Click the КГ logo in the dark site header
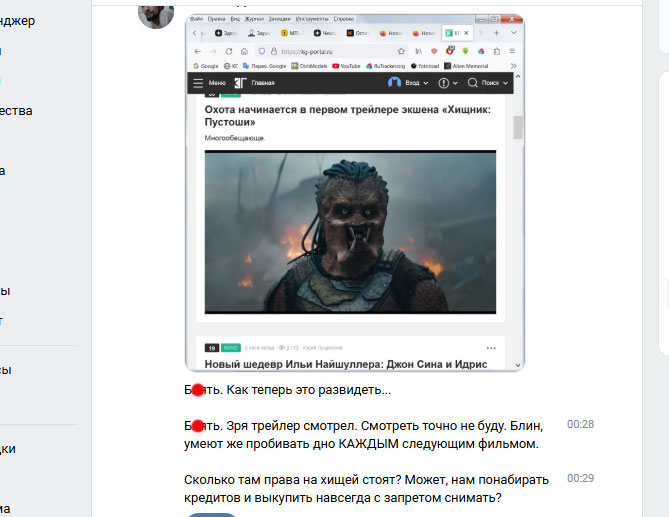 [241, 83]
